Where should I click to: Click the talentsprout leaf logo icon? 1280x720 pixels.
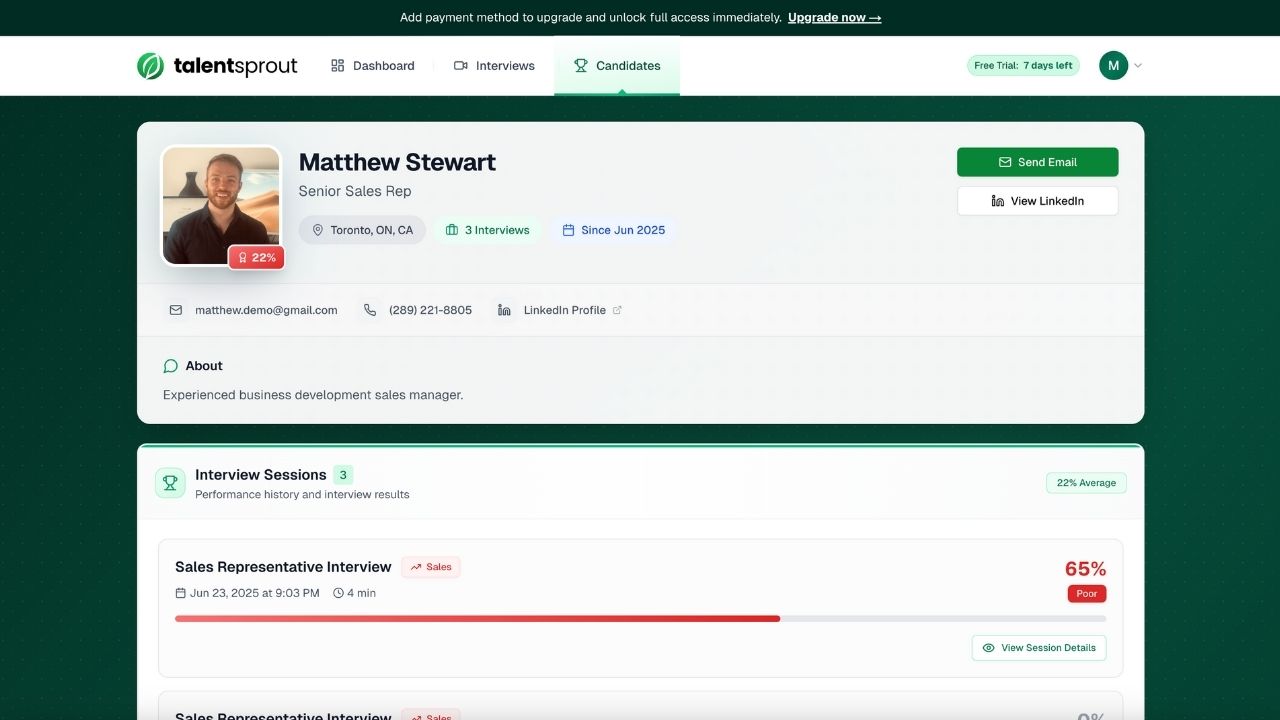pos(150,66)
